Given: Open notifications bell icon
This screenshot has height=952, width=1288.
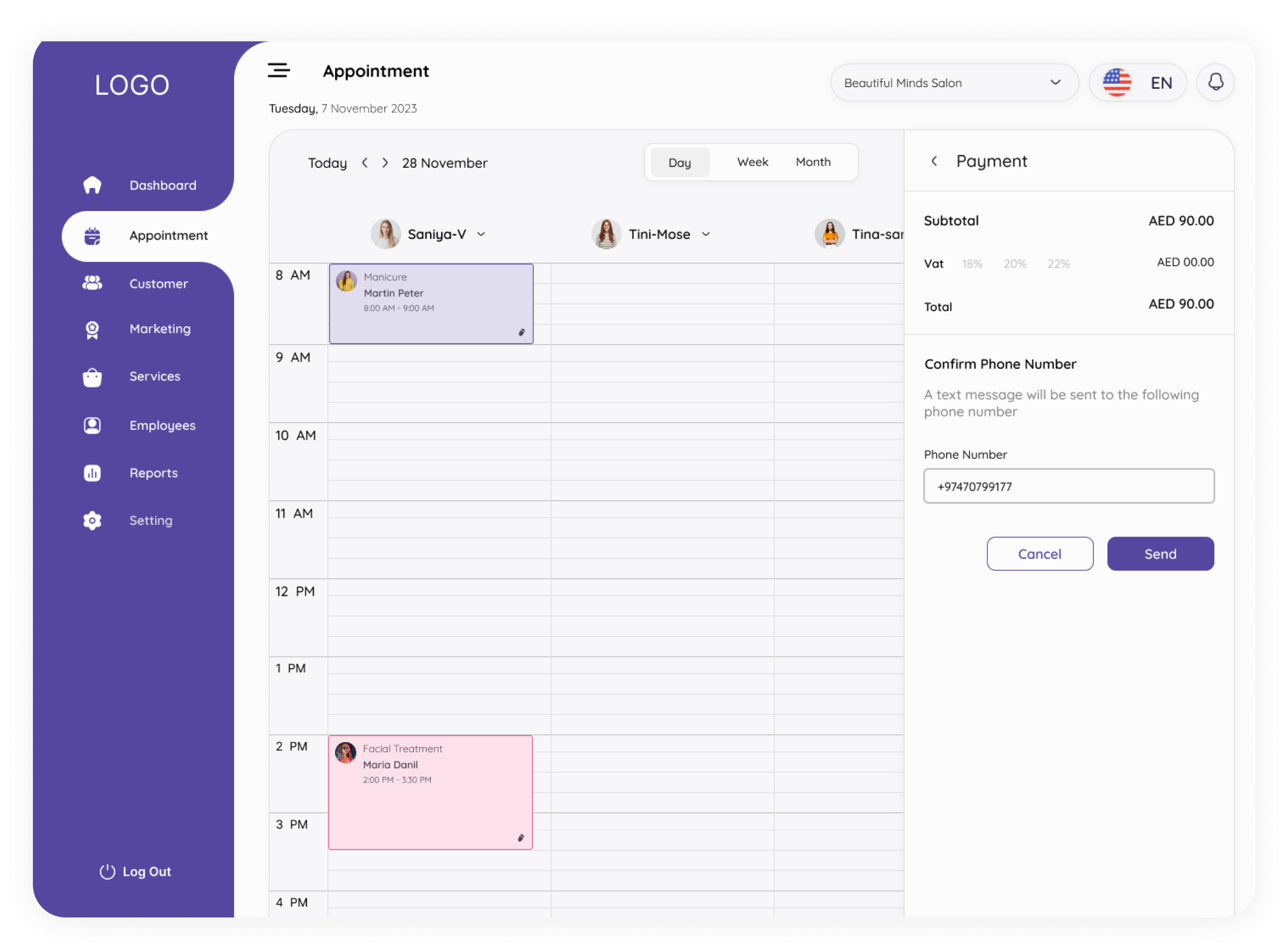Looking at the screenshot, I should 1216,82.
